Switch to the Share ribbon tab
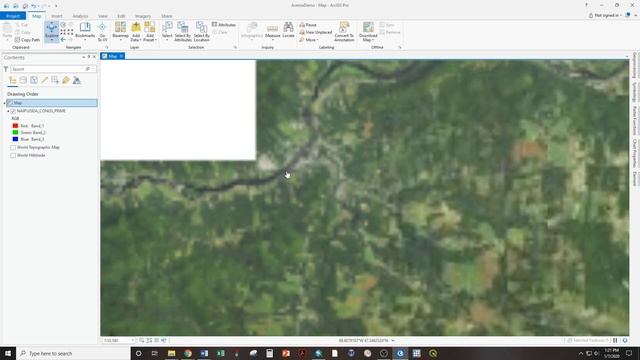 pos(167,16)
